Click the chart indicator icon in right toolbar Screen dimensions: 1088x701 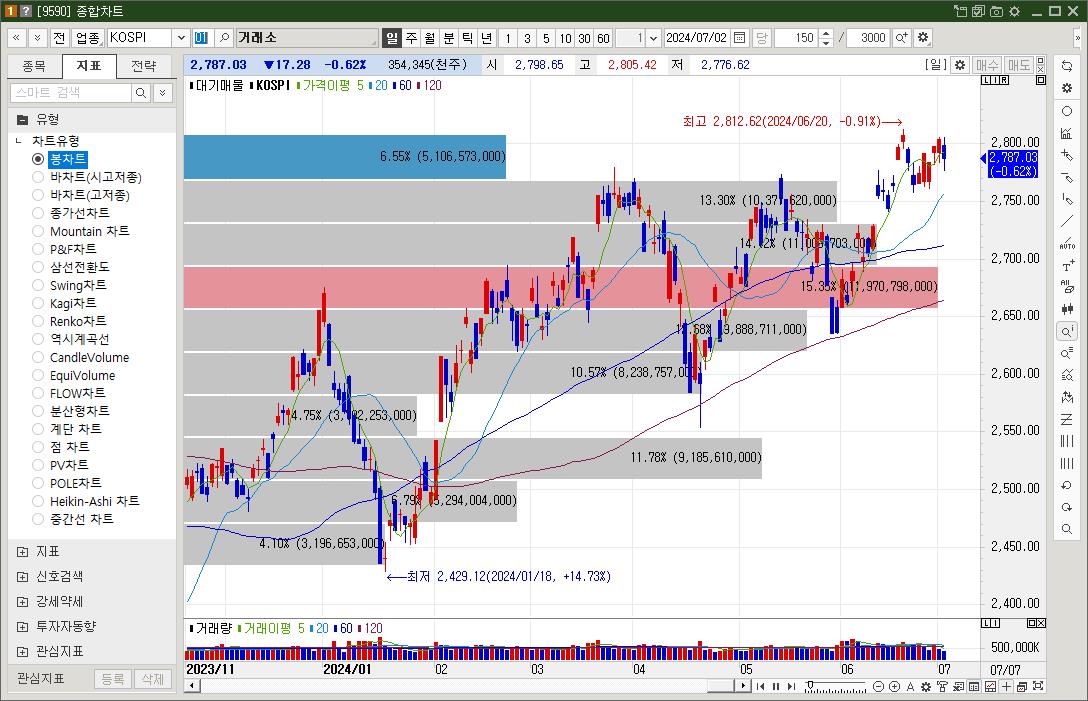point(1067,133)
